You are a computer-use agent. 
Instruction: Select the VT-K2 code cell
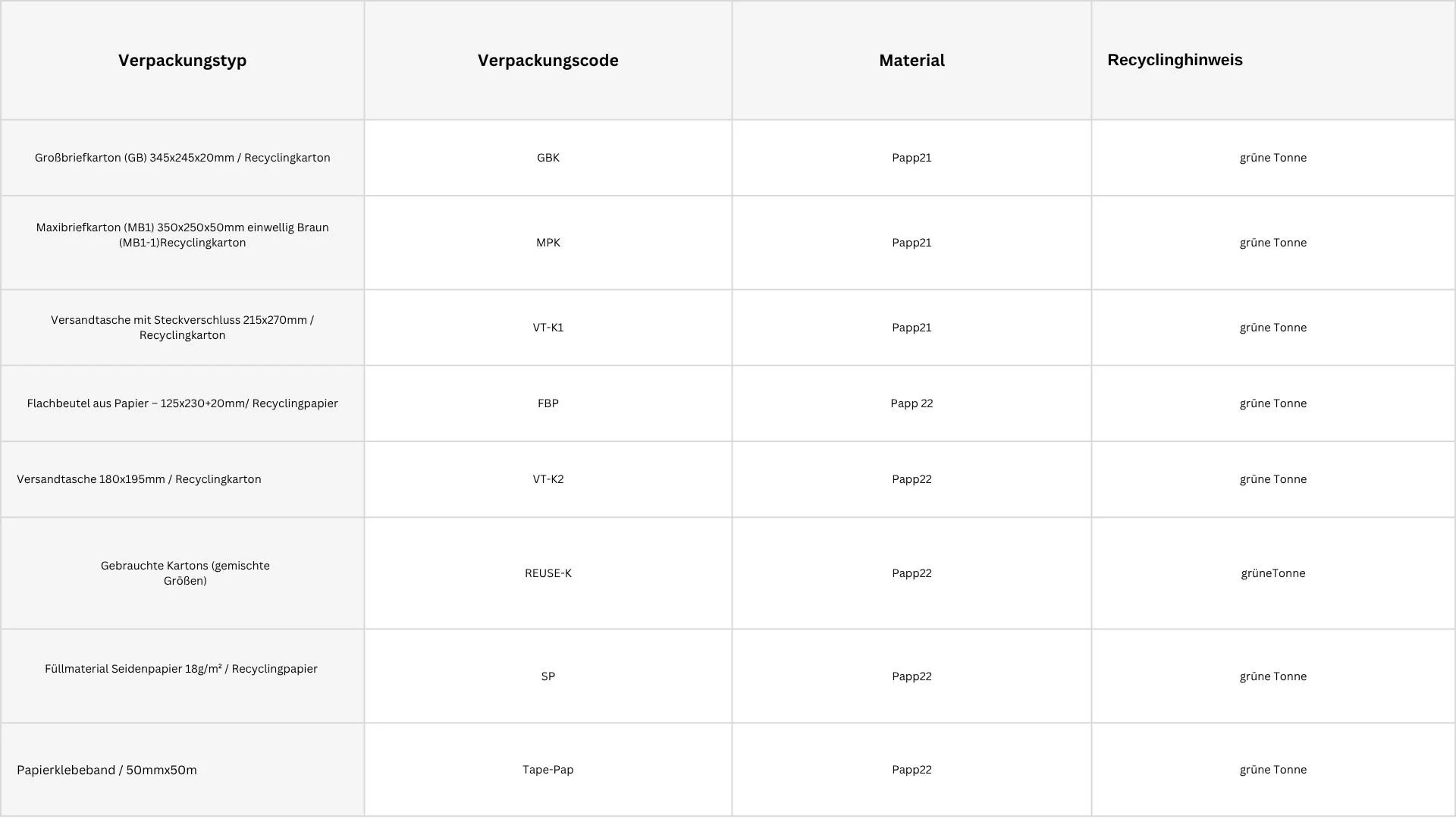click(548, 479)
